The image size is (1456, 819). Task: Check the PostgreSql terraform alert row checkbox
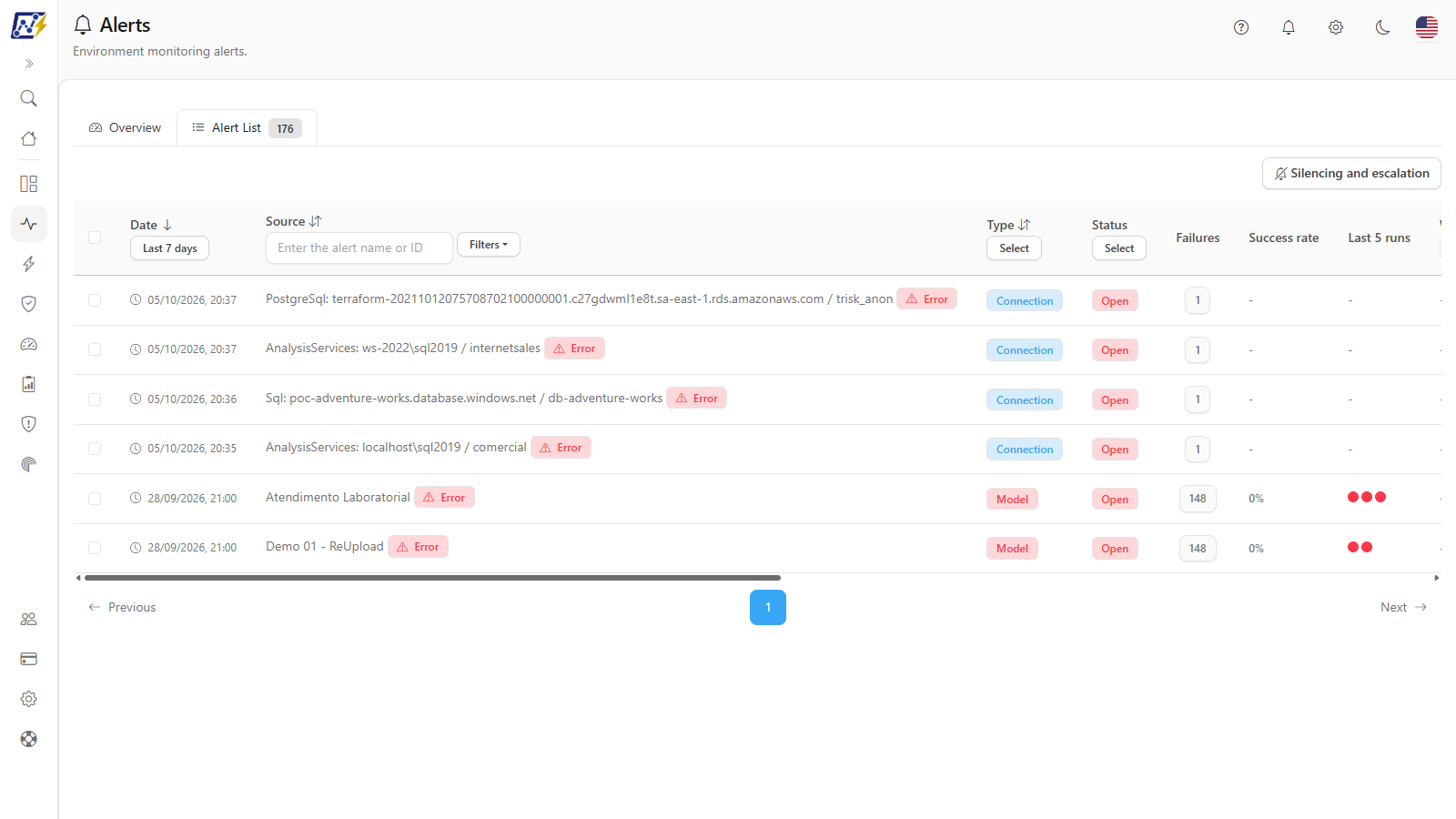pos(95,300)
